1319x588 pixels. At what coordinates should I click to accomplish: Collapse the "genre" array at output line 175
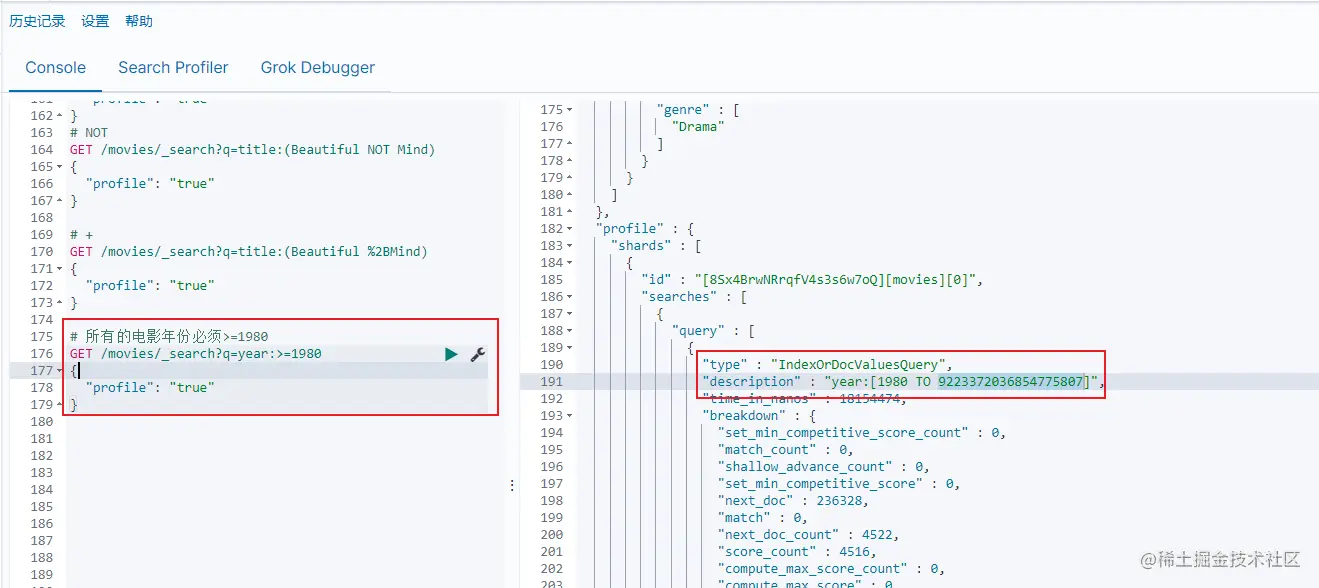569,110
